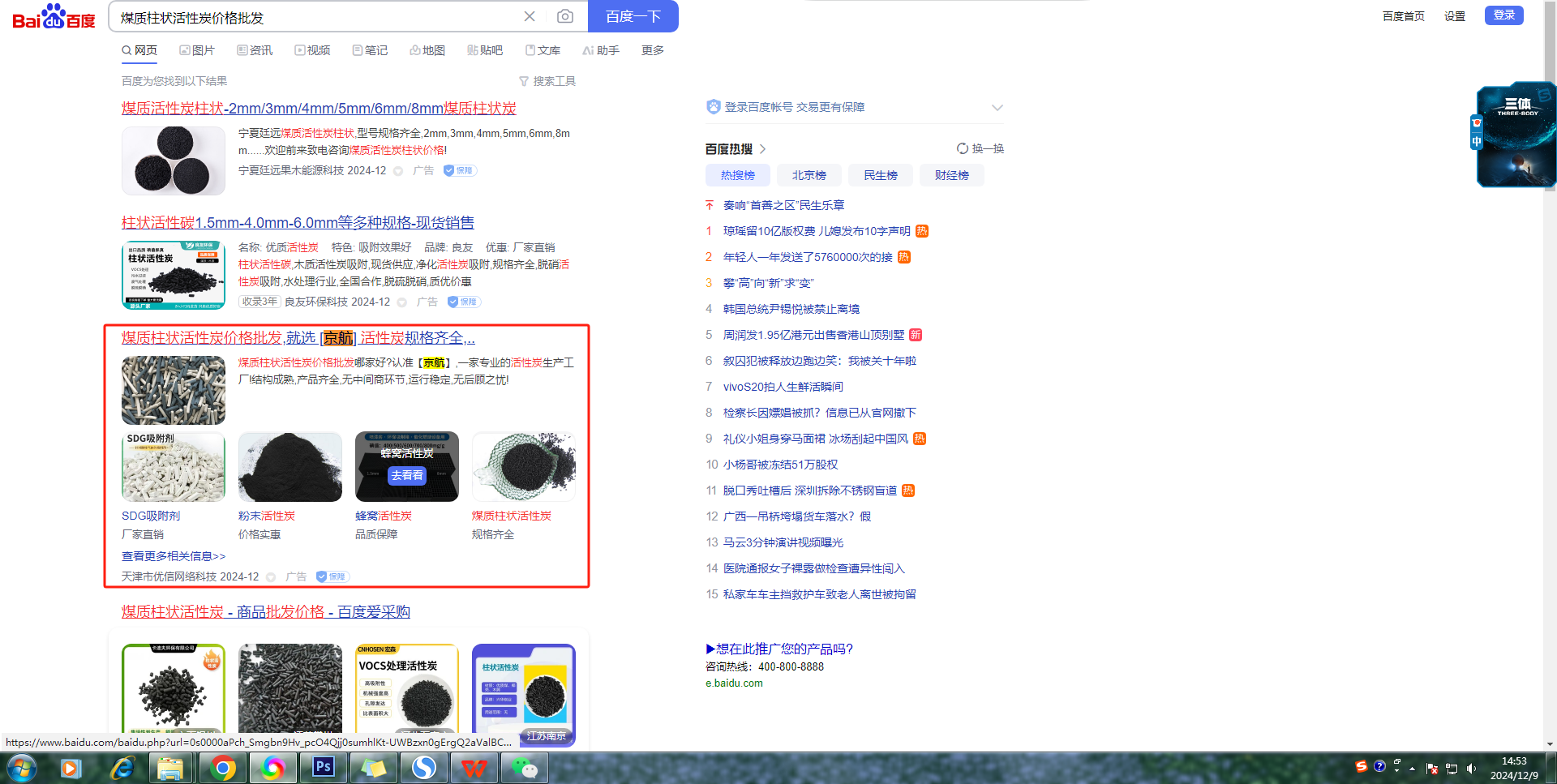
Task: Click 查看更多相关信息>> link
Action: [x=174, y=556]
